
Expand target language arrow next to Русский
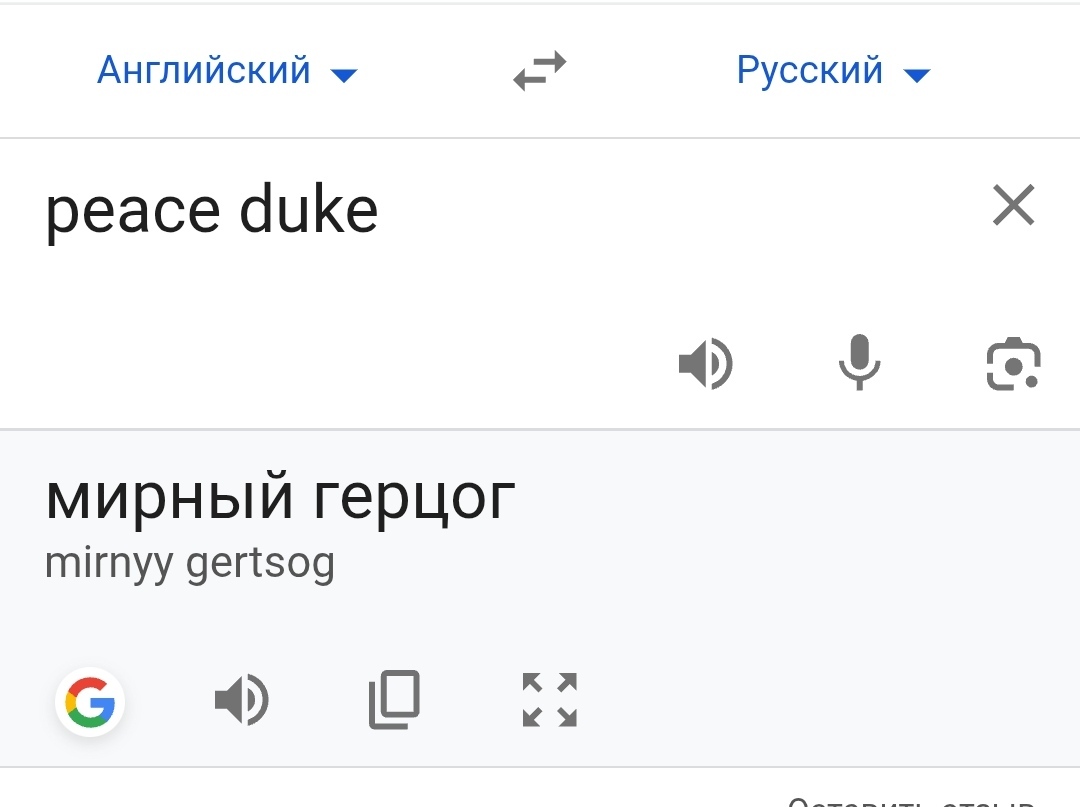tap(917, 74)
